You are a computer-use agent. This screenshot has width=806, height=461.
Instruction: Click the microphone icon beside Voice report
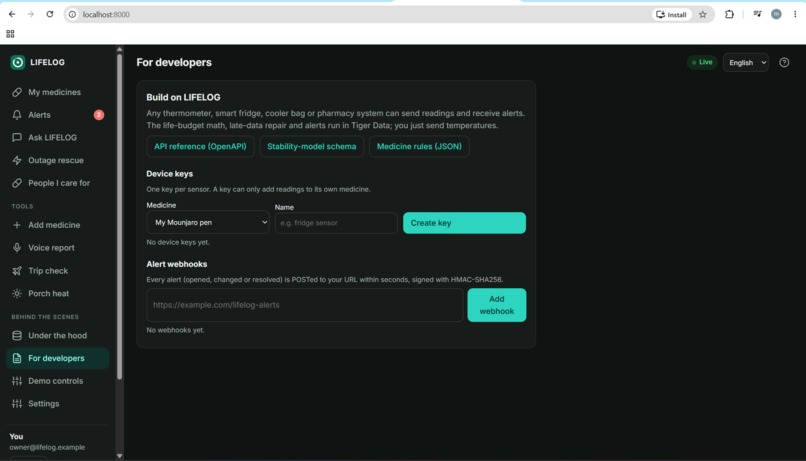click(17, 248)
